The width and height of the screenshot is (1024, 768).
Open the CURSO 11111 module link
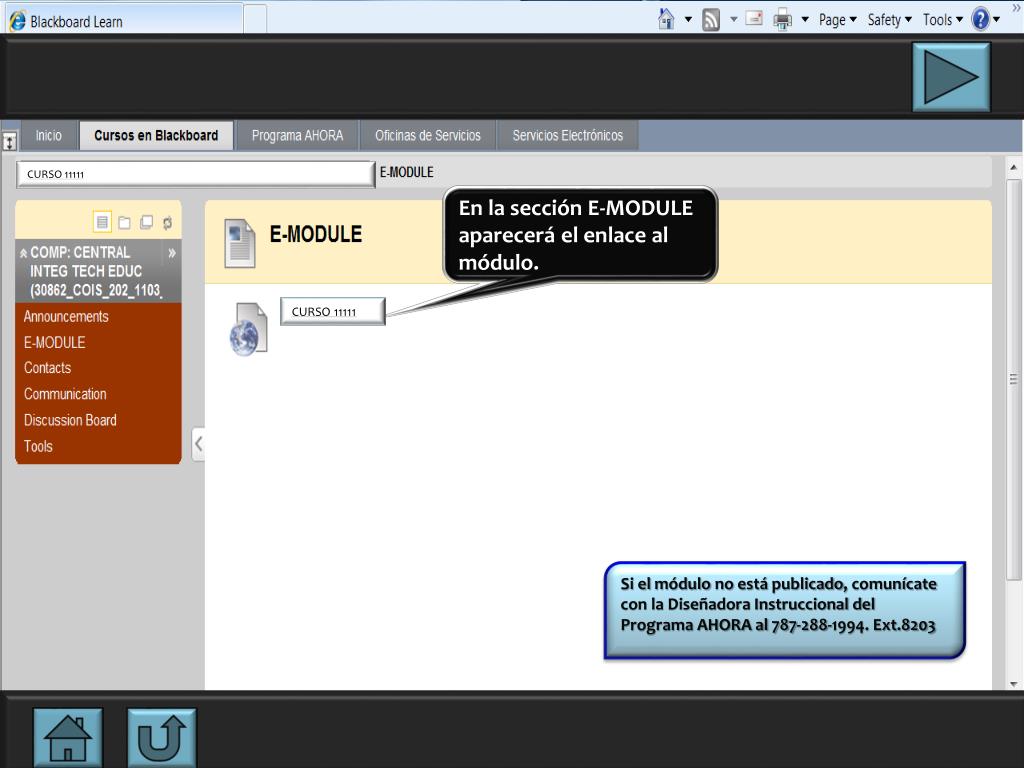tap(333, 312)
